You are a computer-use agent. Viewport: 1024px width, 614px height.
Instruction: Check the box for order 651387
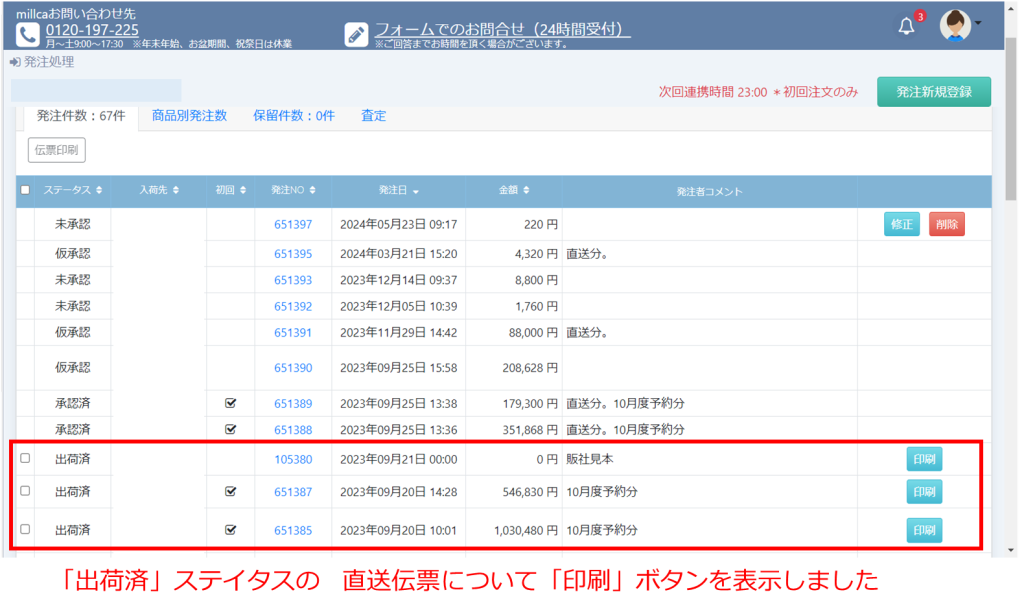click(x=25, y=491)
